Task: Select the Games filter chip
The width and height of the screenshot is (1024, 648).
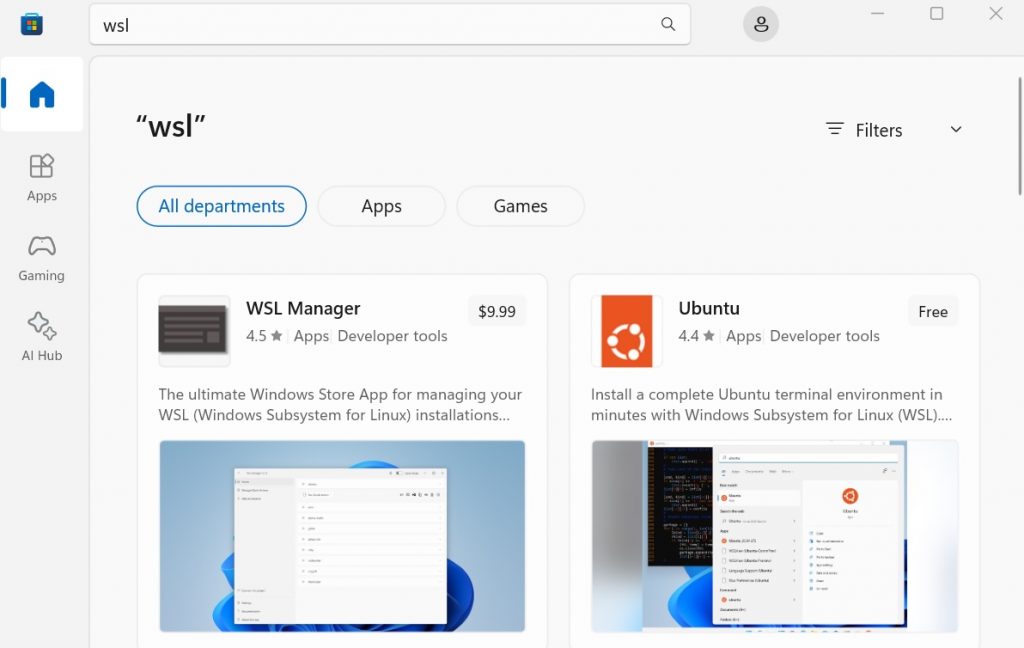Action: [520, 207]
